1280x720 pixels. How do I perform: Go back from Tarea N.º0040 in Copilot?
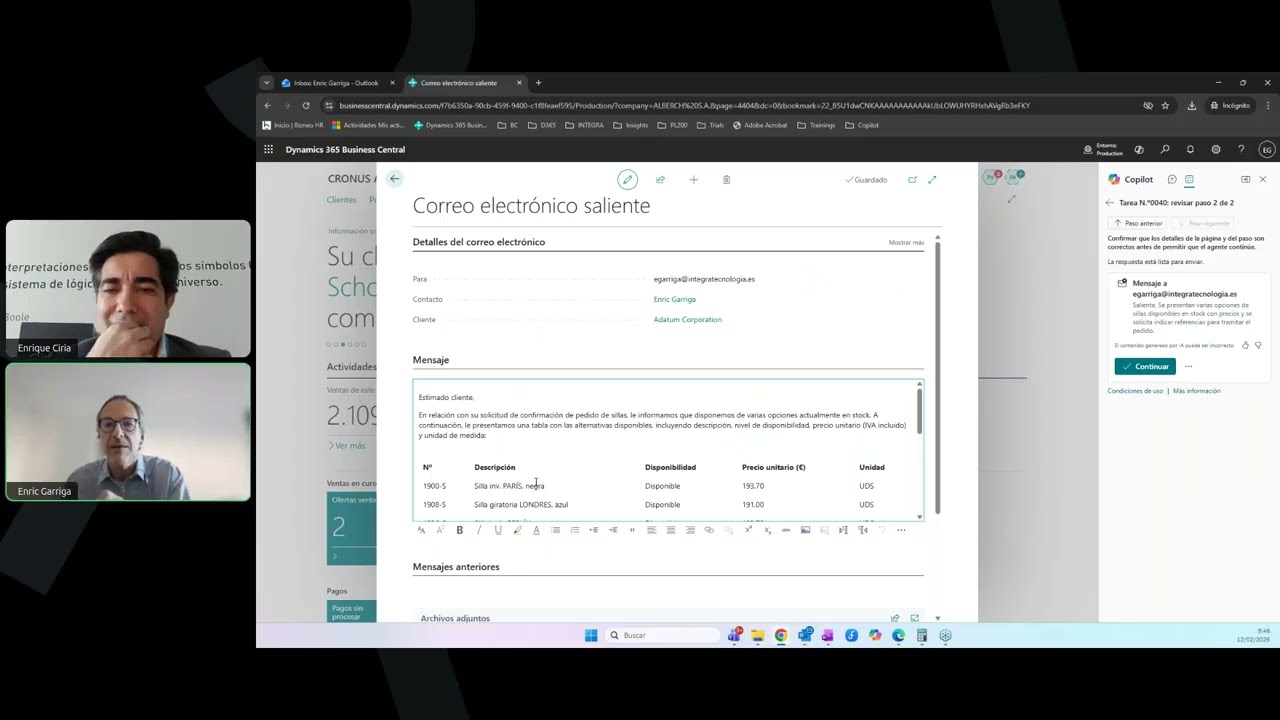(1110, 203)
